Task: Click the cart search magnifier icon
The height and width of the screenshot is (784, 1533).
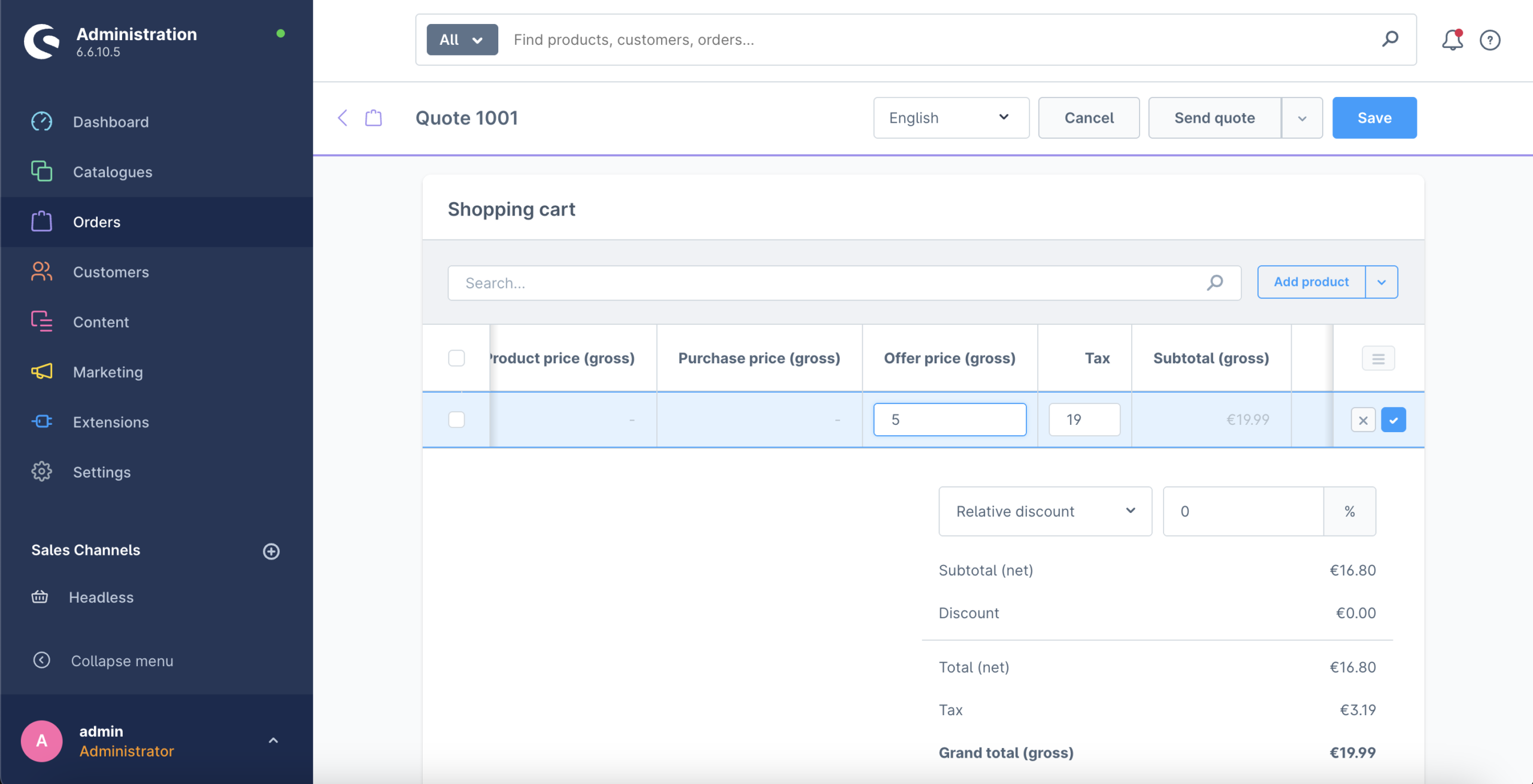Action: pyautogui.click(x=1214, y=282)
